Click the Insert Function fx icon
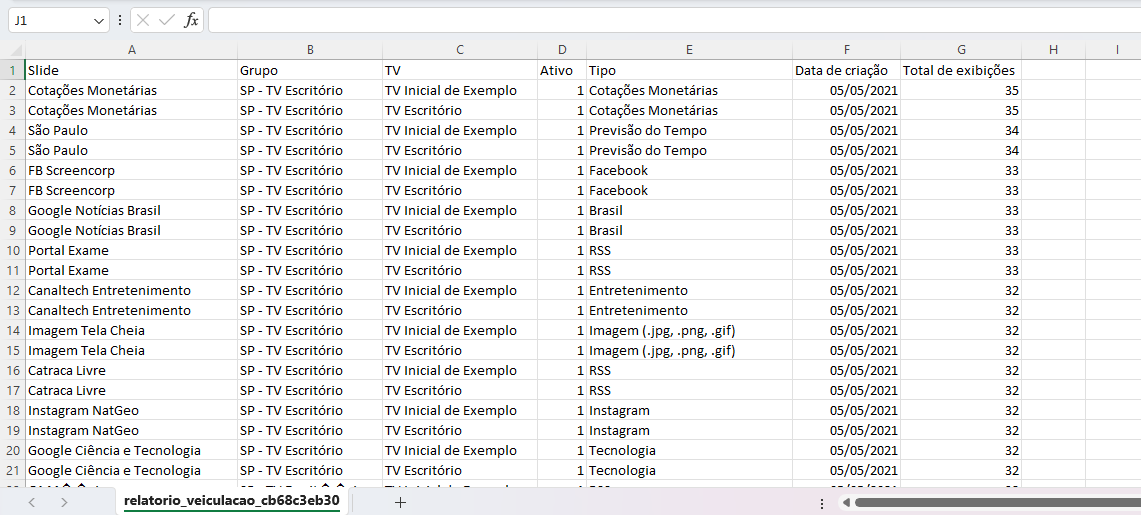 pos(191,20)
